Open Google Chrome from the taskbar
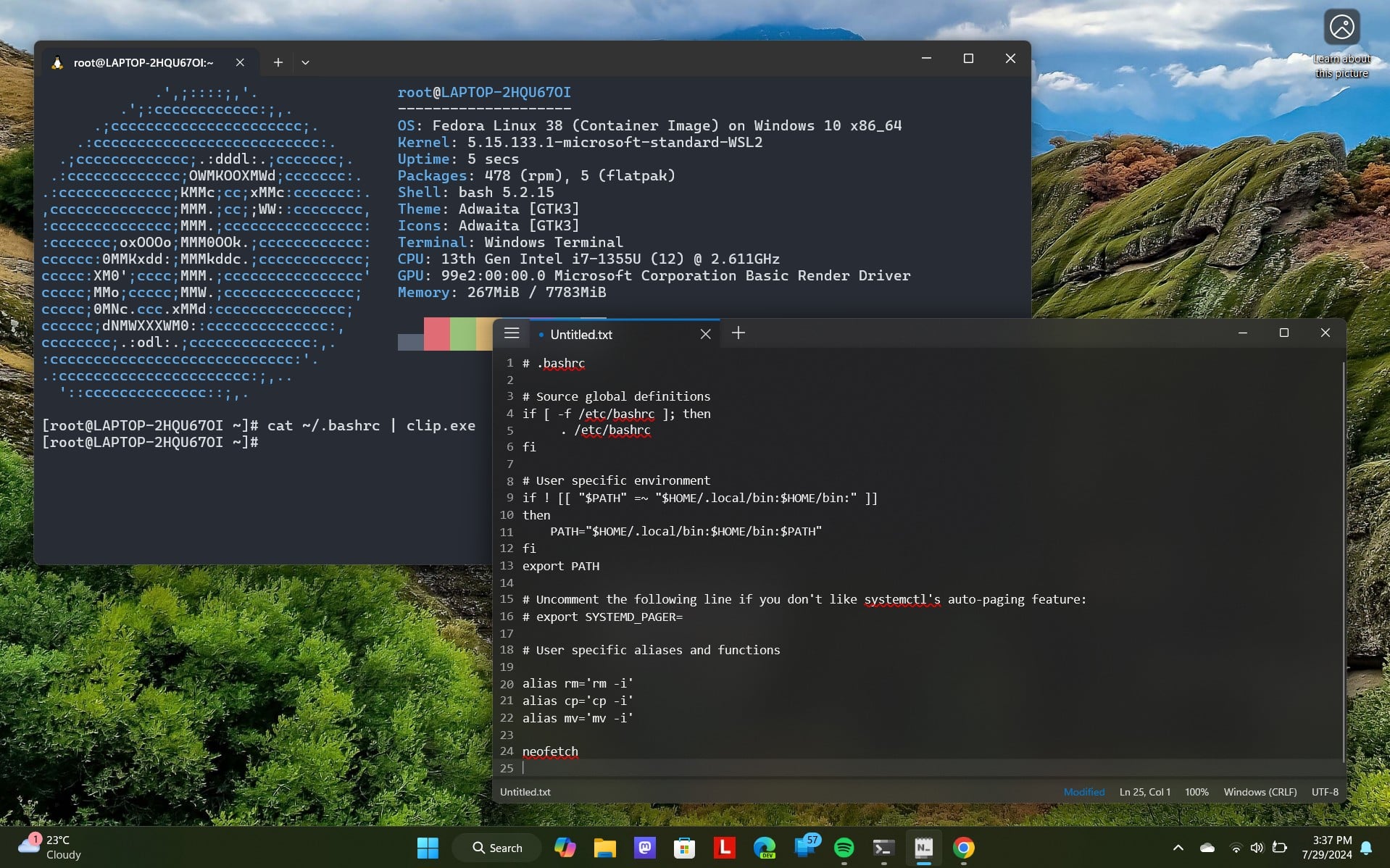Viewport: 1390px width, 868px height. click(965, 847)
